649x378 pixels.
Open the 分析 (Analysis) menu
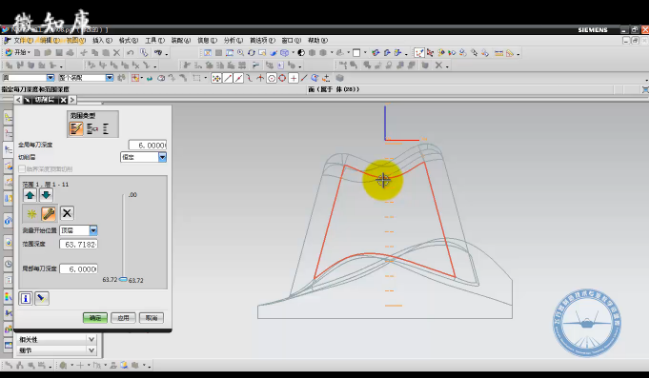pos(234,41)
